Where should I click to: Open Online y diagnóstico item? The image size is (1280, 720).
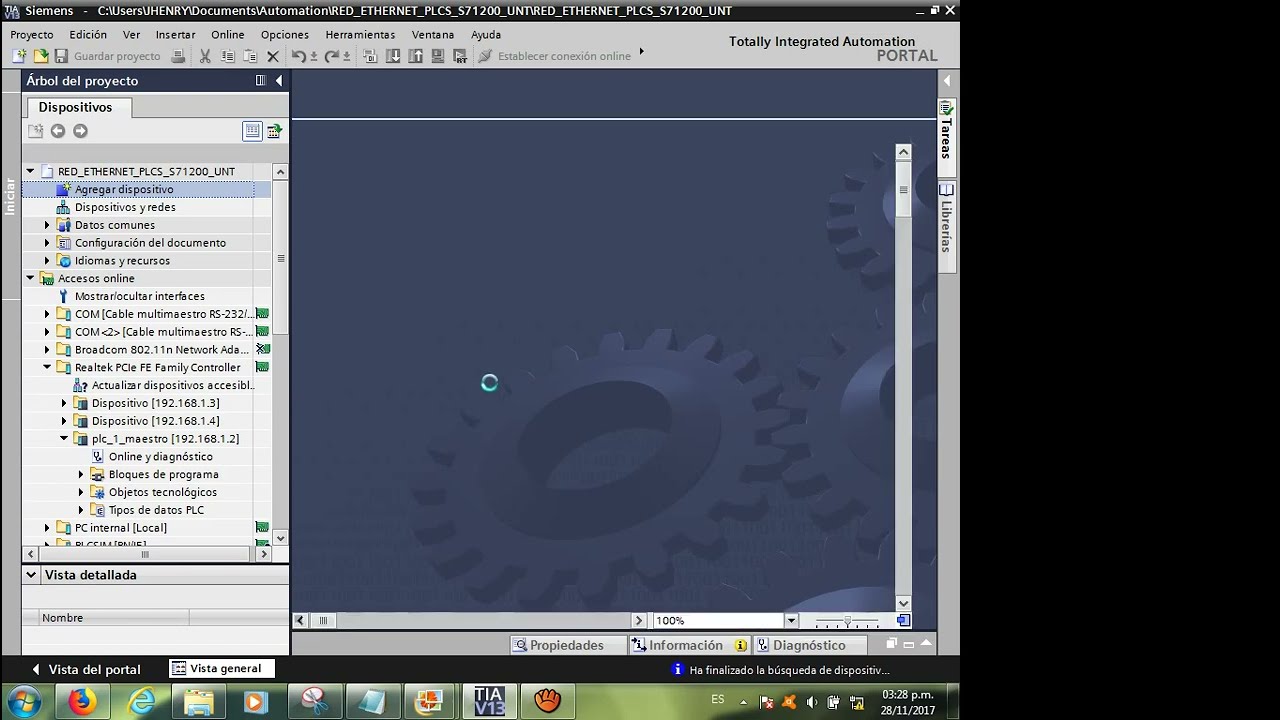point(160,457)
